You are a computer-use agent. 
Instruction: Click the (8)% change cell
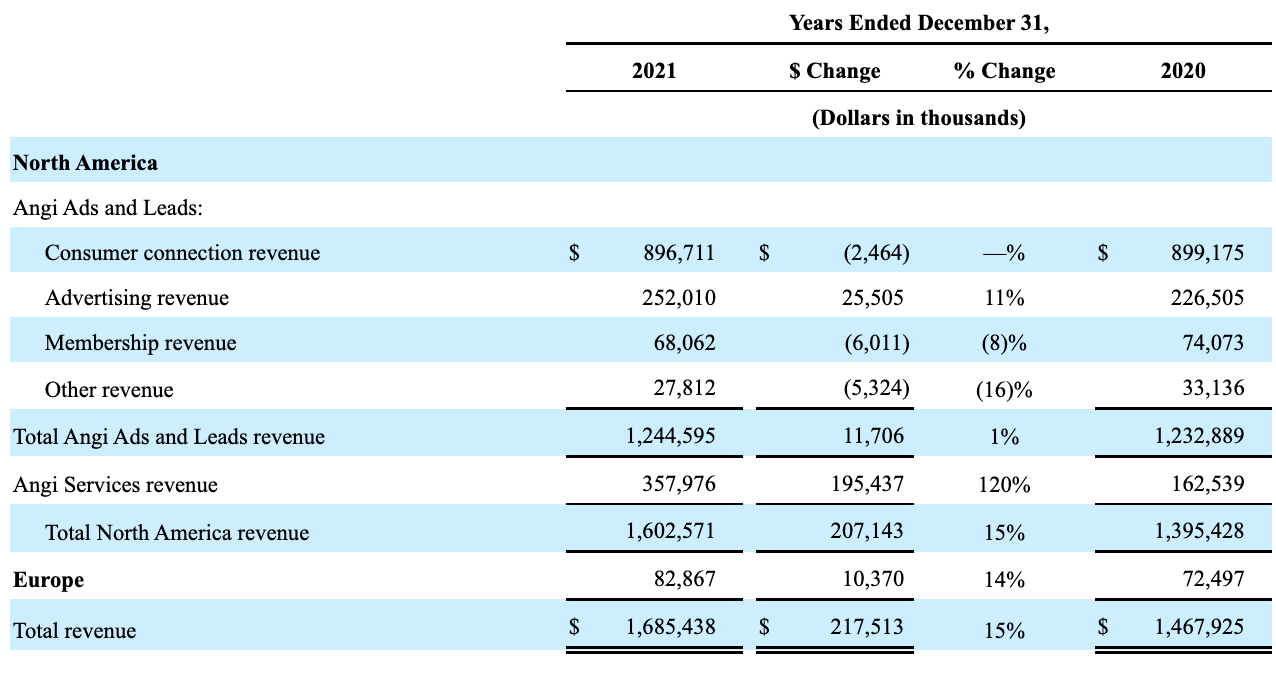pos(1004,344)
